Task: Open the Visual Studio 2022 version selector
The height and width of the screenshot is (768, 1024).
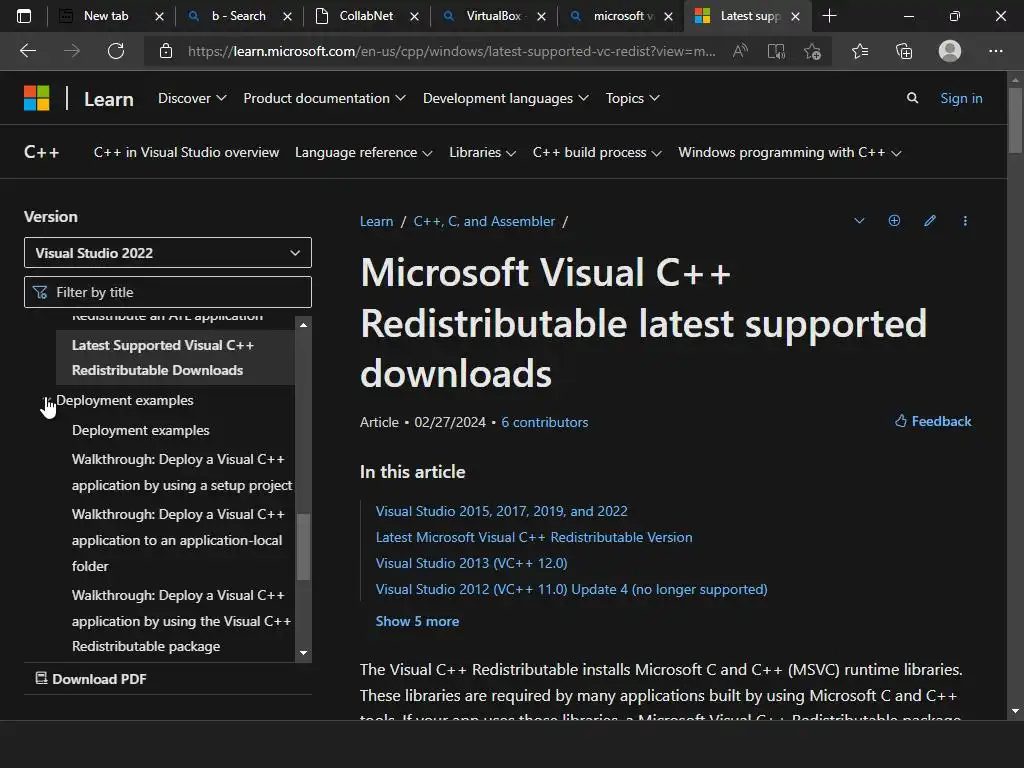Action: click(168, 253)
